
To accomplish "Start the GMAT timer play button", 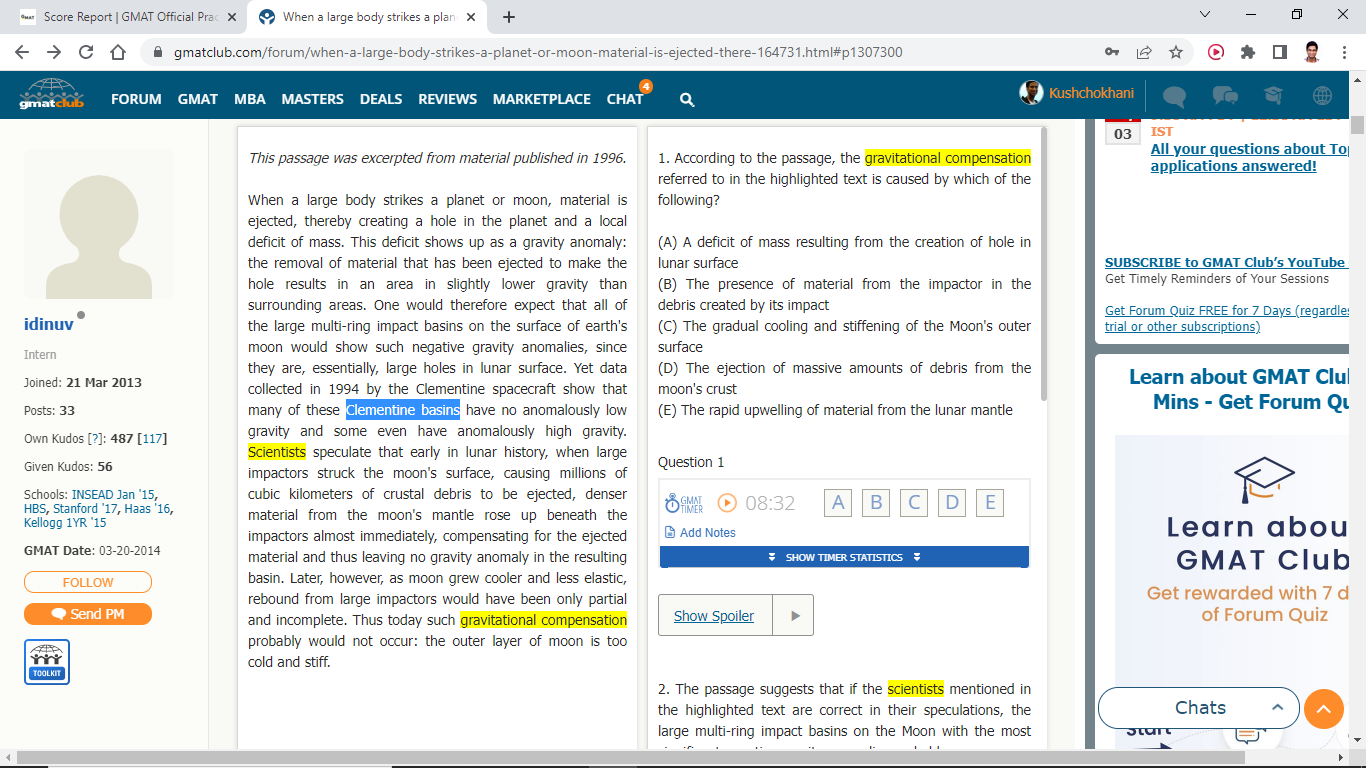I will [727, 503].
